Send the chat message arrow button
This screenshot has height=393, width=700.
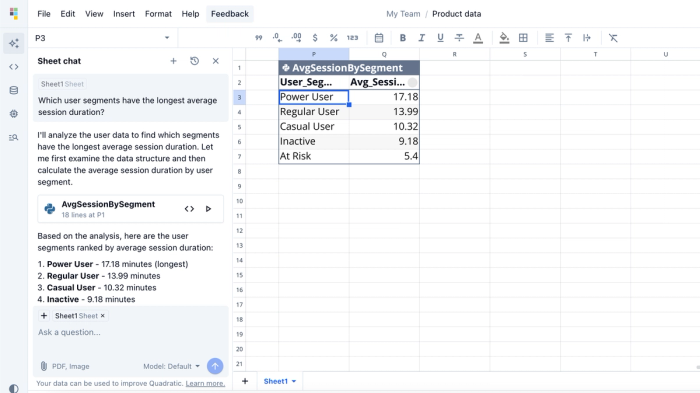(x=215, y=366)
